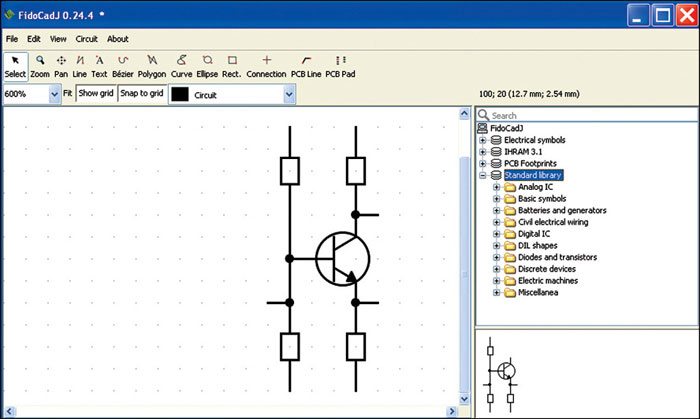
Task: Click the Digital IC folder
Action: [x=541, y=234]
